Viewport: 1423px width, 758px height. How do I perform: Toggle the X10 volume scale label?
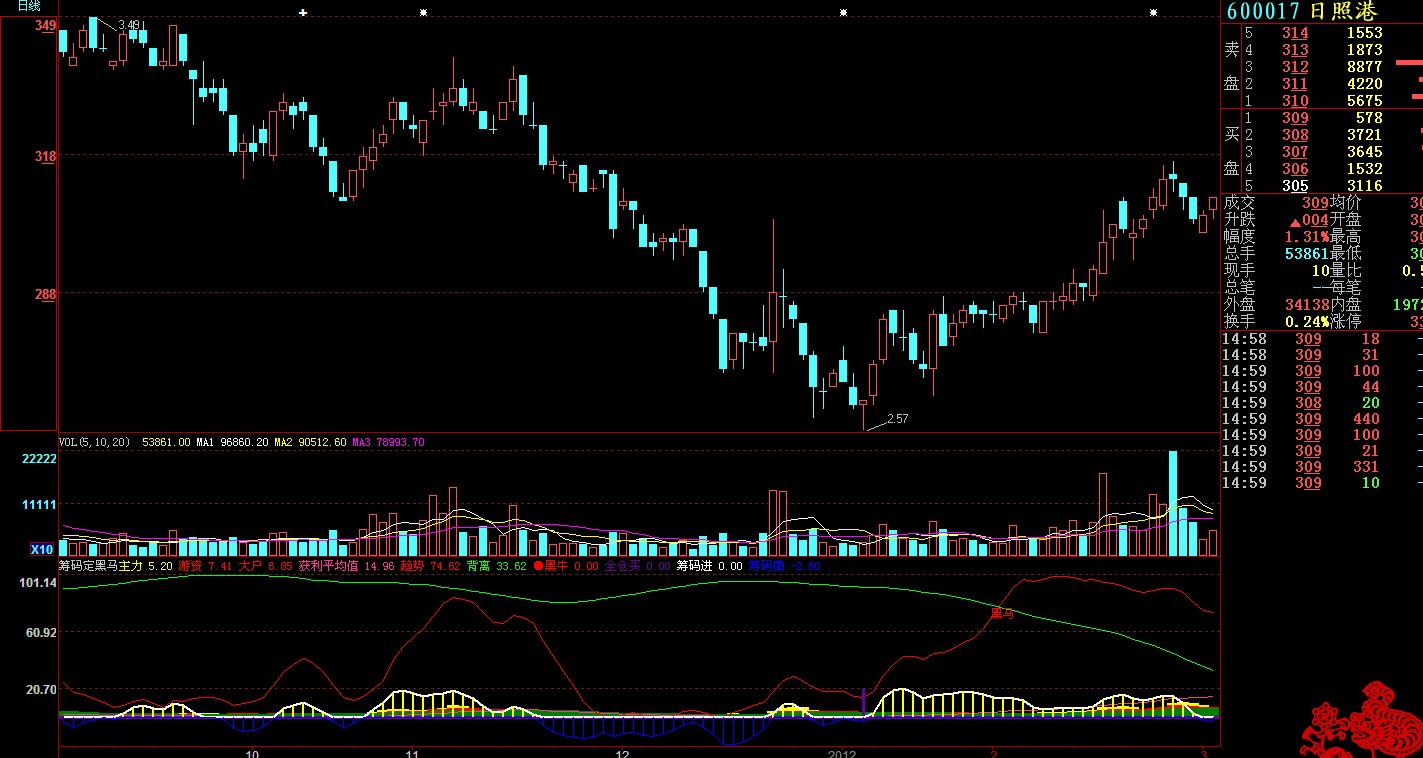click(x=41, y=549)
